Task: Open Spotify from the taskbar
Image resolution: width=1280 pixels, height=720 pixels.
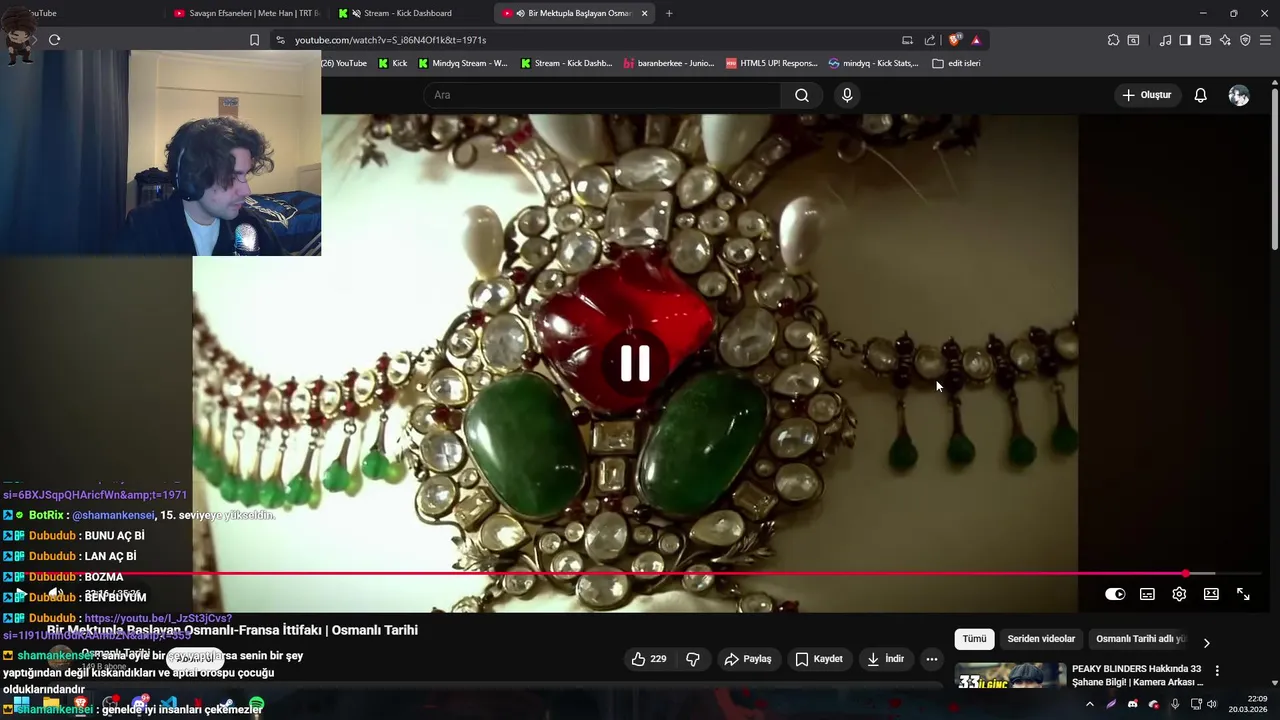Action: click(257, 705)
